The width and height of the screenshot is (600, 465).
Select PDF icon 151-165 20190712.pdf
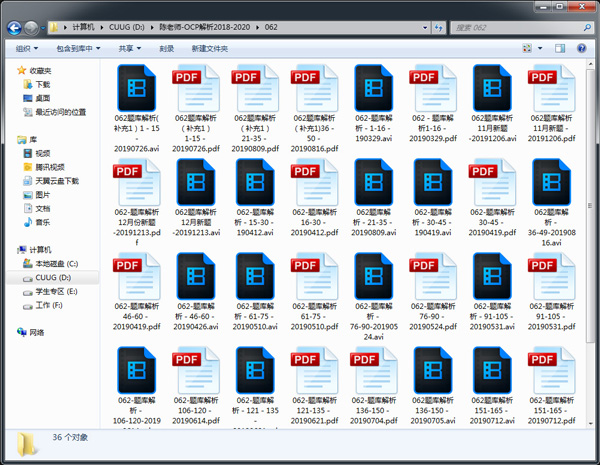[552, 370]
